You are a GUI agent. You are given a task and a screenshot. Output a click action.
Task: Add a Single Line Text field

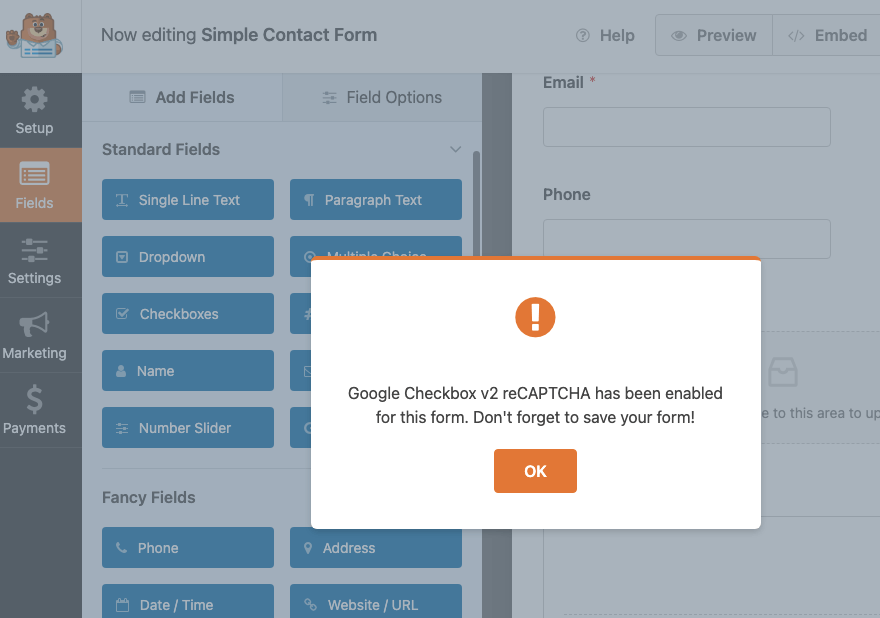click(188, 200)
